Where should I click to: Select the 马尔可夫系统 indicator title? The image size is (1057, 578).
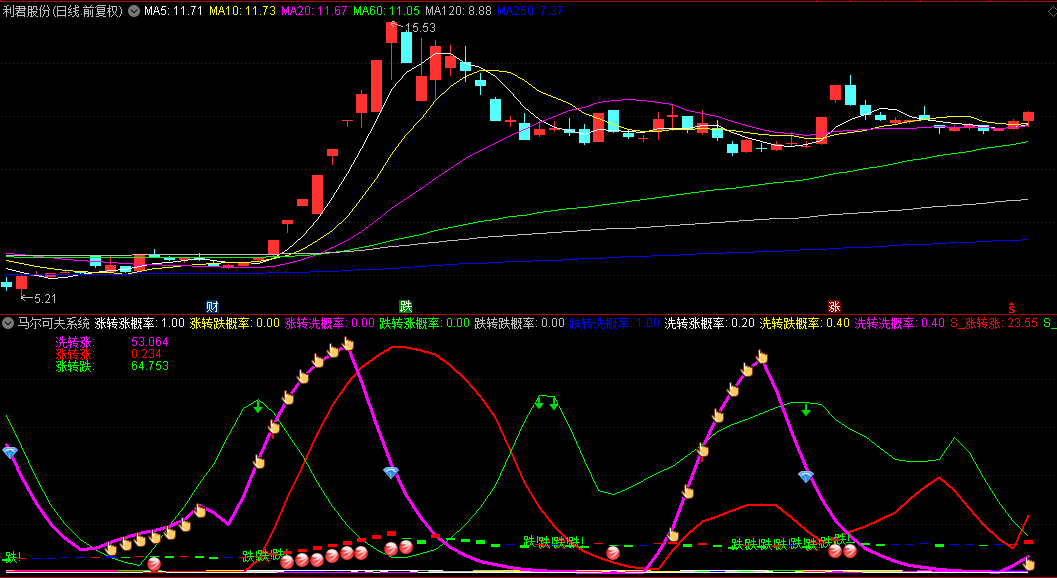pos(53,323)
